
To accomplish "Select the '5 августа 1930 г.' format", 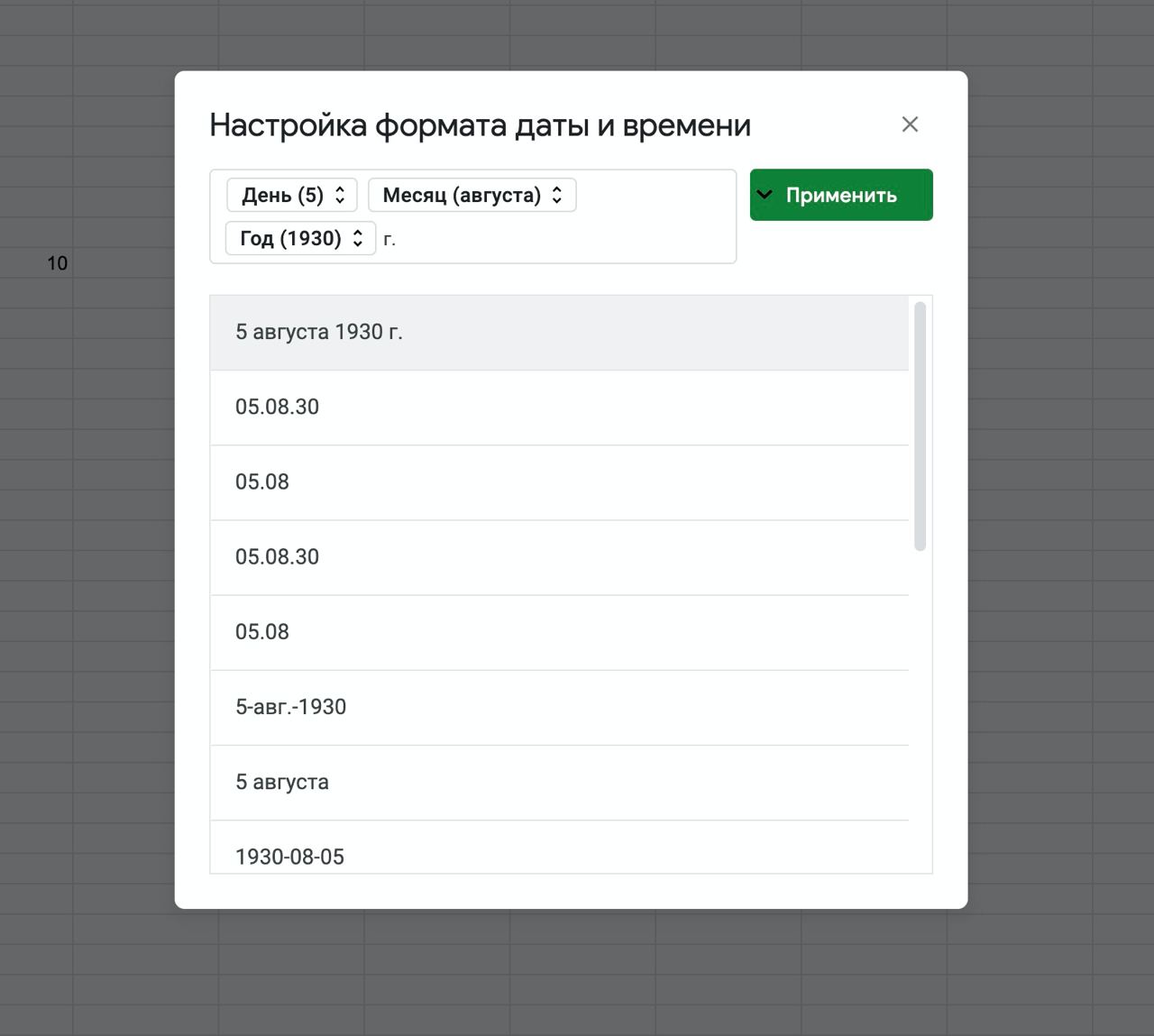I will coord(559,333).
